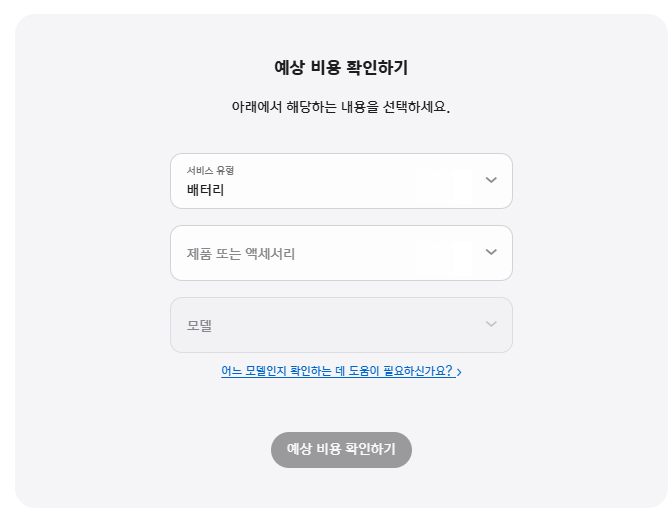This screenshot has width=672, height=514.
Task: Change the service type from 배터리
Action: (341, 181)
